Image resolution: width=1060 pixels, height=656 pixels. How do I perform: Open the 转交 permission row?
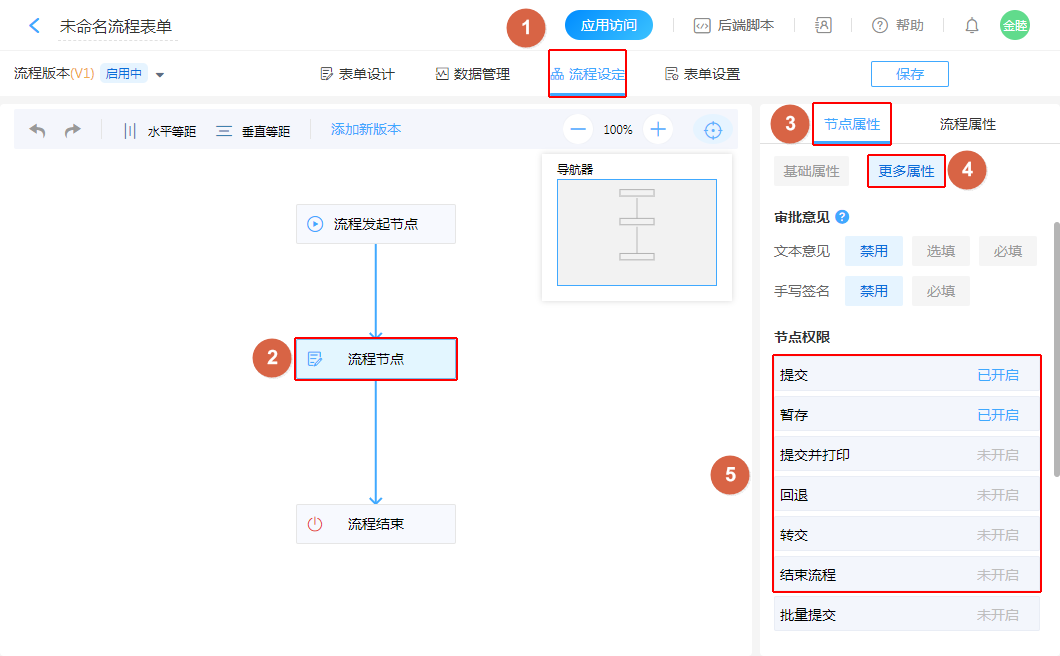click(906, 535)
